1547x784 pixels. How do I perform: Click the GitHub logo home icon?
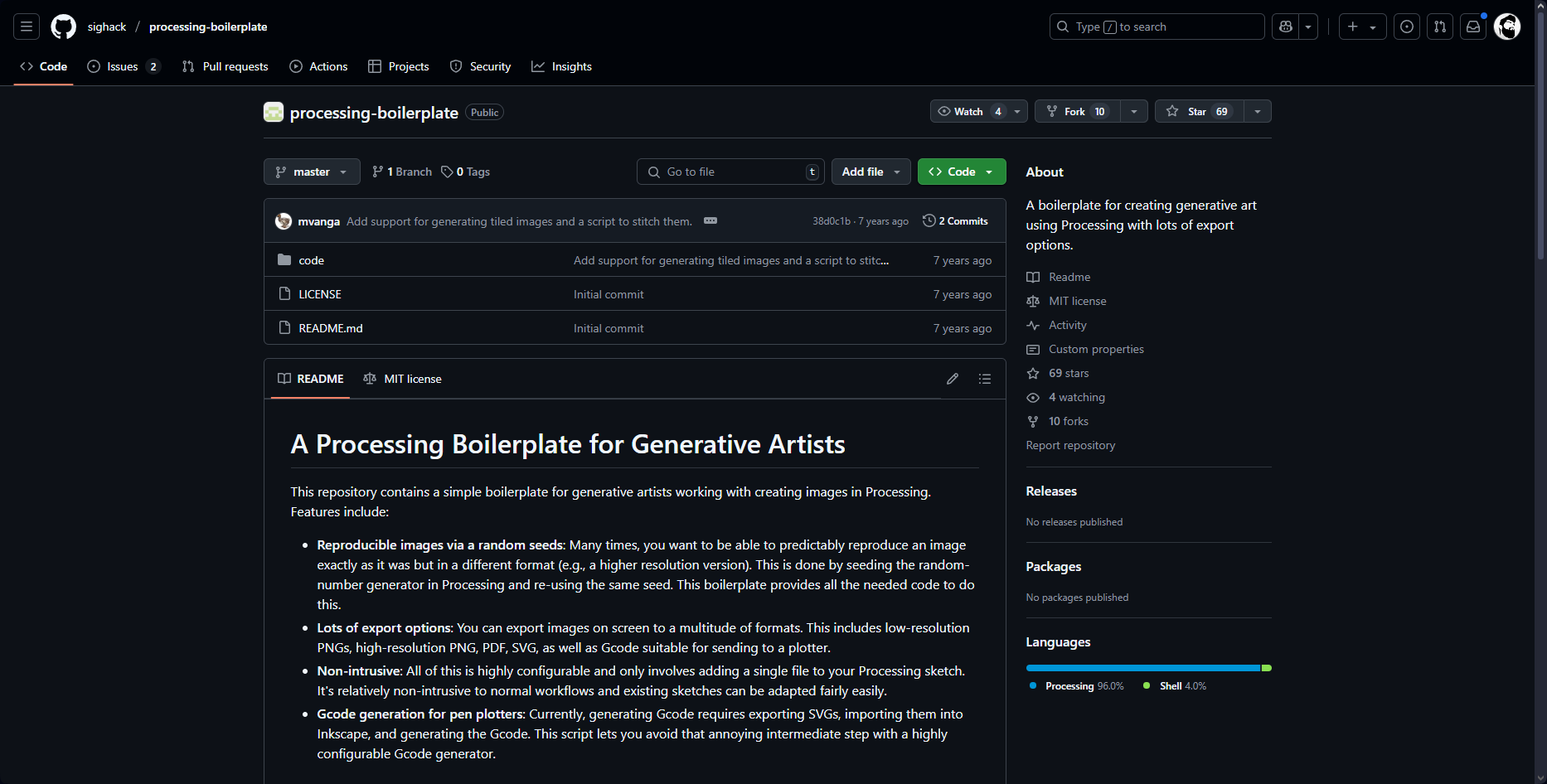coord(63,27)
